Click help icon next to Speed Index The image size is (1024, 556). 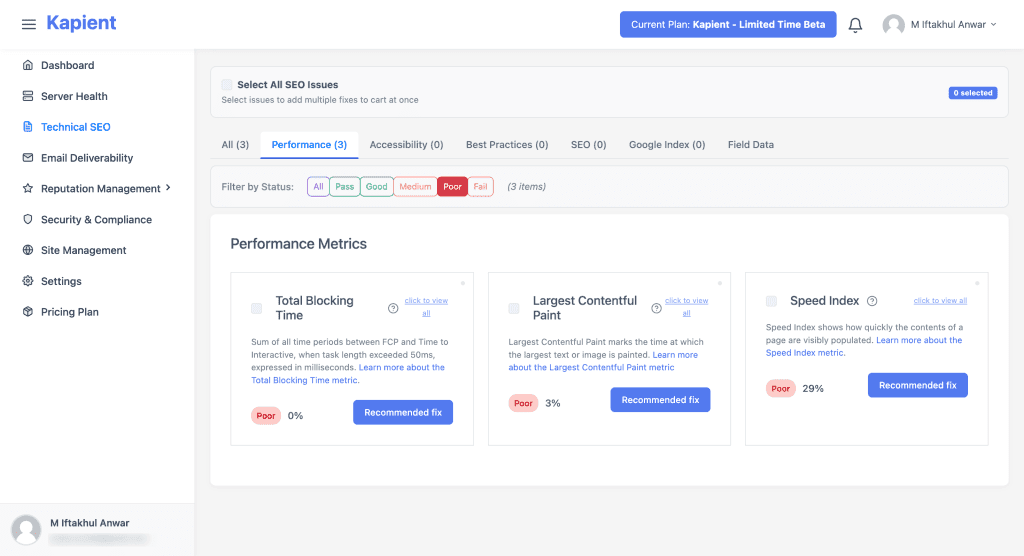pyautogui.click(x=872, y=301)
